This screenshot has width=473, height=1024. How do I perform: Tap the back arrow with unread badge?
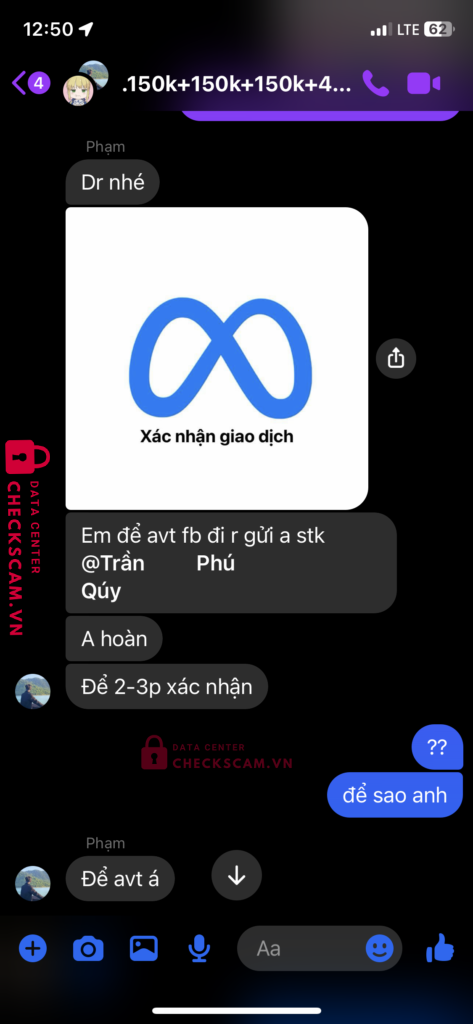coord(30,84)
